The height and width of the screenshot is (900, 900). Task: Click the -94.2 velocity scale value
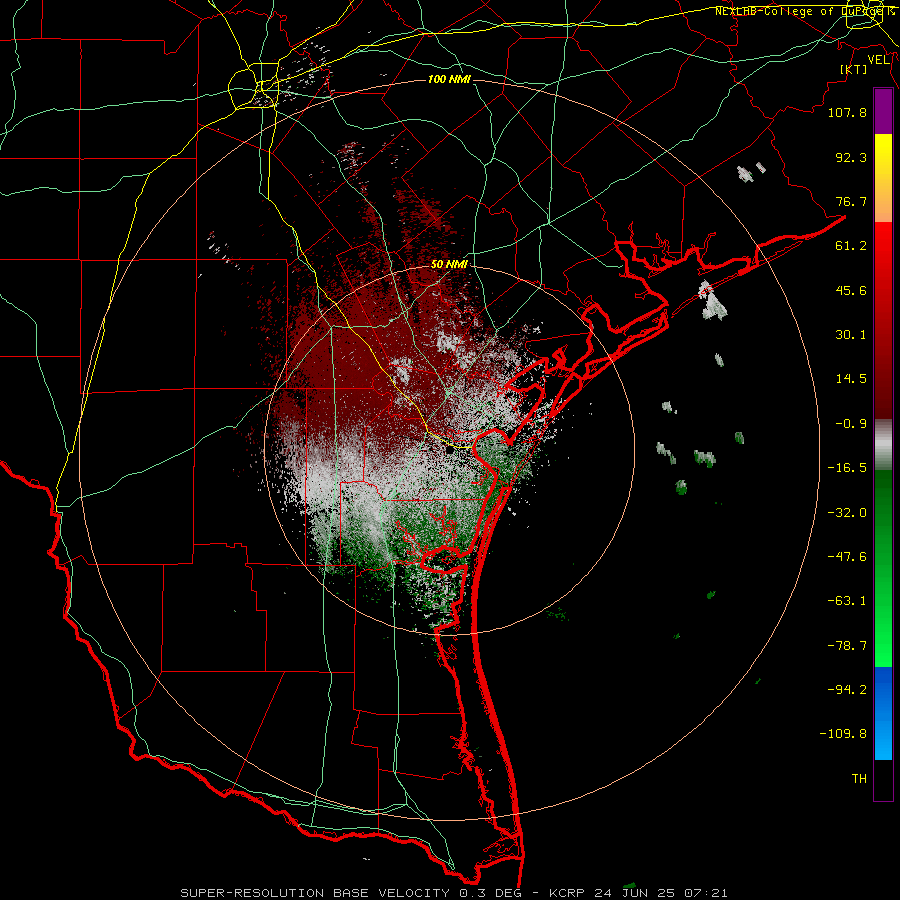[x=847, y=689]
